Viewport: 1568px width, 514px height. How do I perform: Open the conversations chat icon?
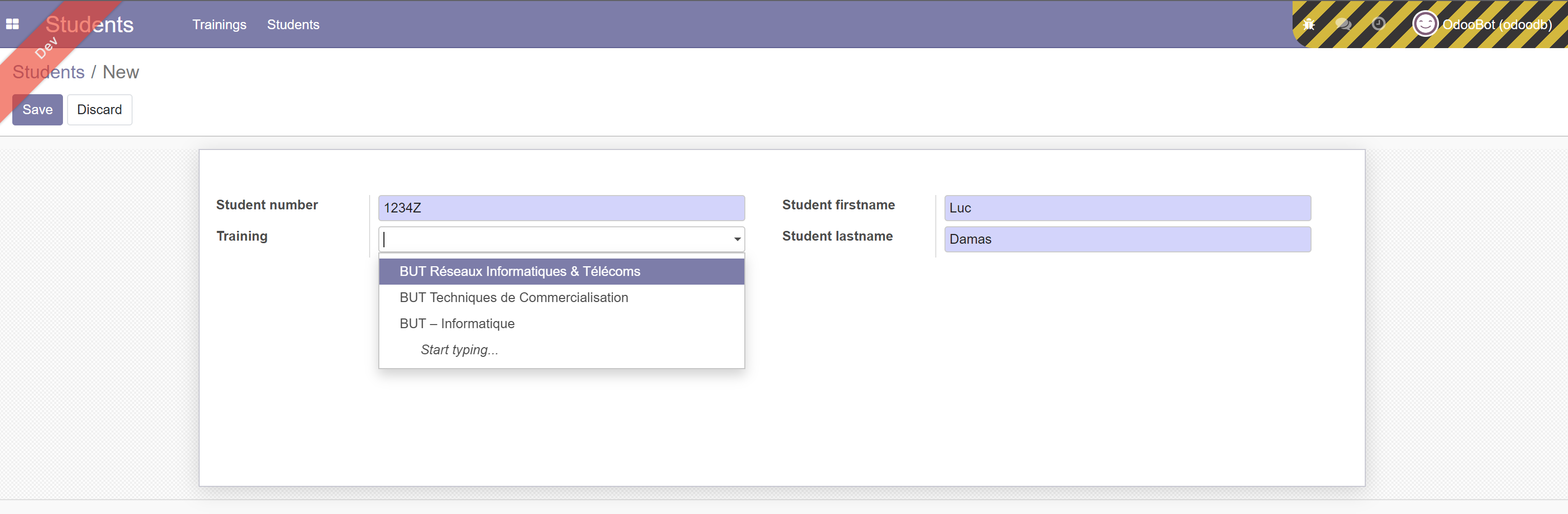(x=1343, y=25)
